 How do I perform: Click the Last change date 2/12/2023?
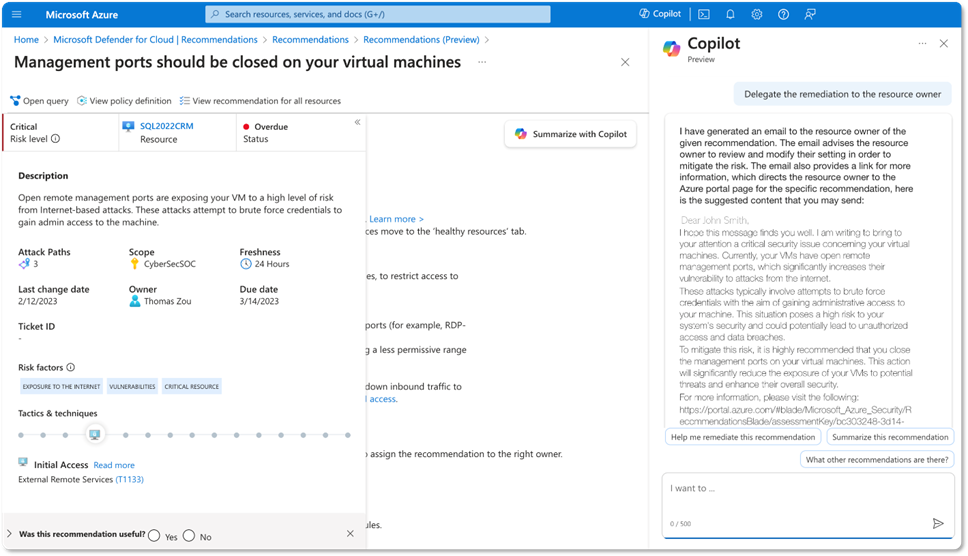click(x=38, y=301)
